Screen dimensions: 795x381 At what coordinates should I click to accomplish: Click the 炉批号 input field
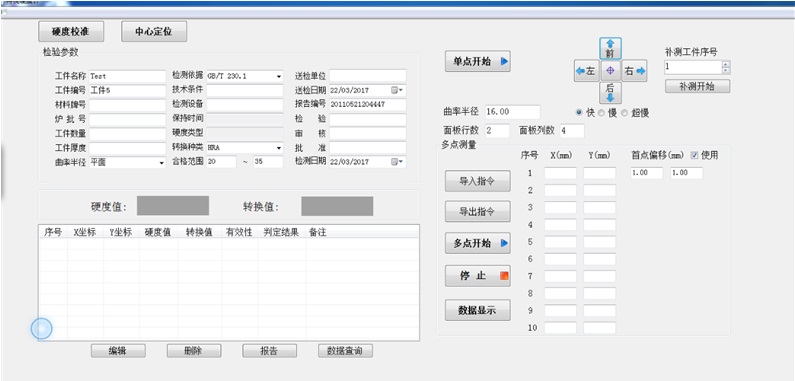(x=127, y=120)
